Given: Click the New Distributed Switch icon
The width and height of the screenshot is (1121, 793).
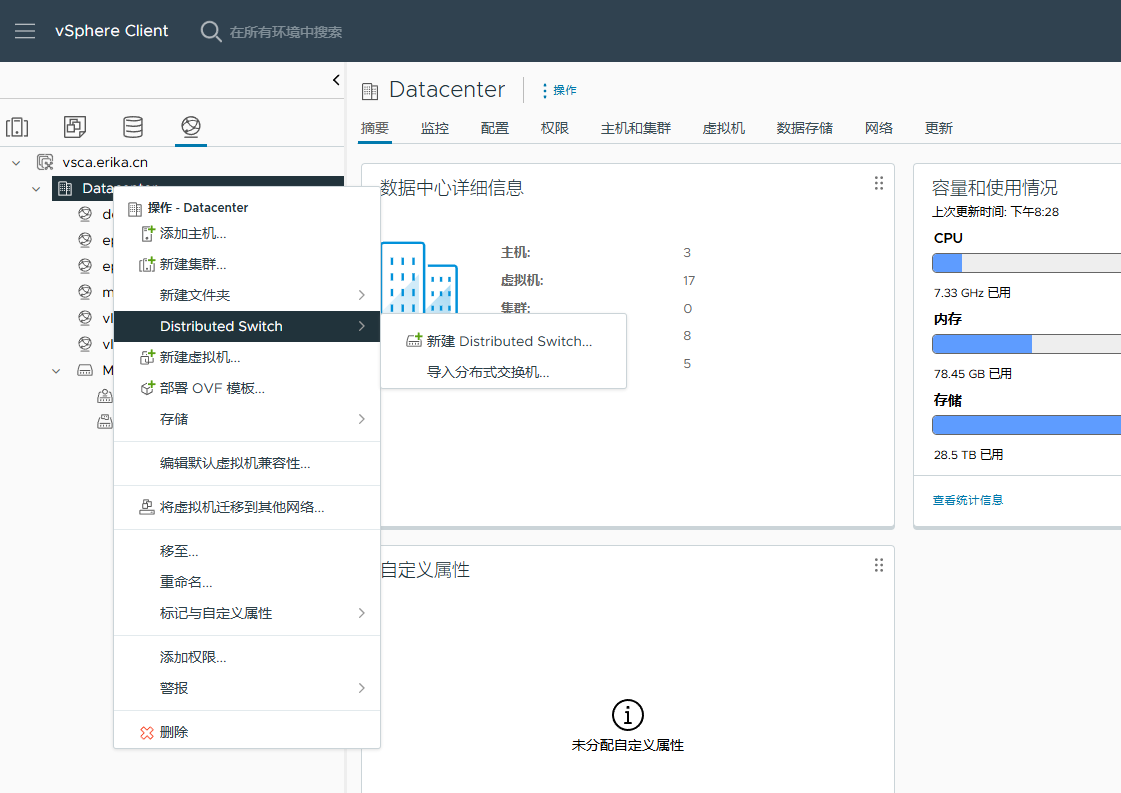Looking at the screenshot, I should [x=414, y=340].
